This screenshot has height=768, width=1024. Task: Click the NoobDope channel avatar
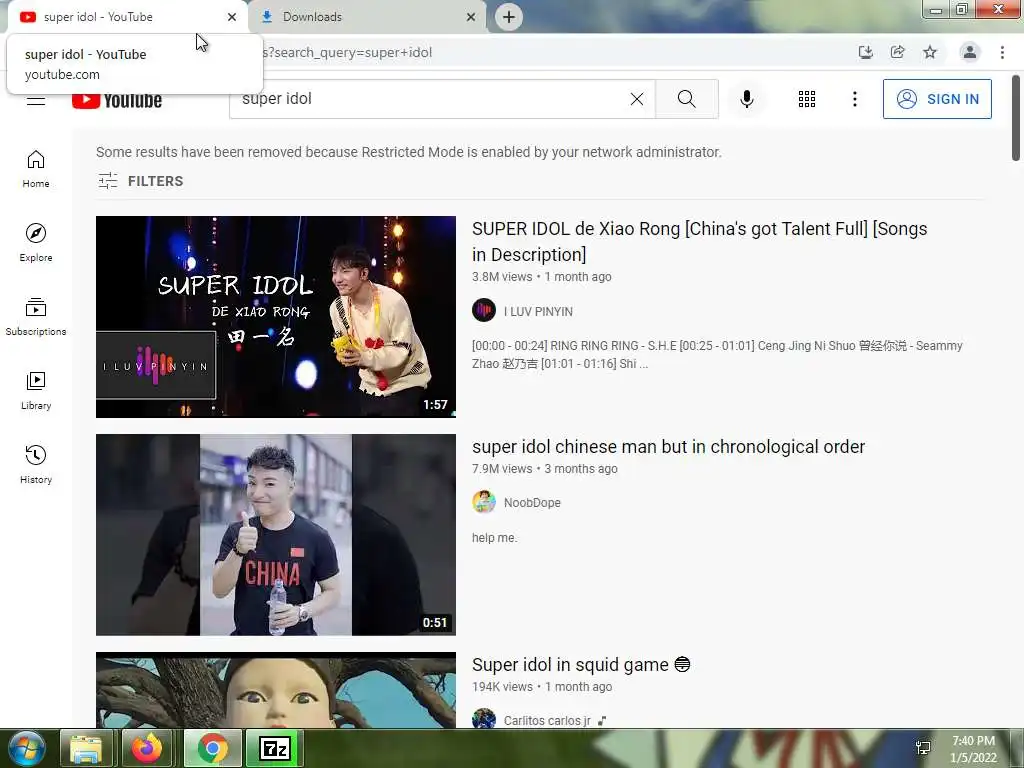484,502
